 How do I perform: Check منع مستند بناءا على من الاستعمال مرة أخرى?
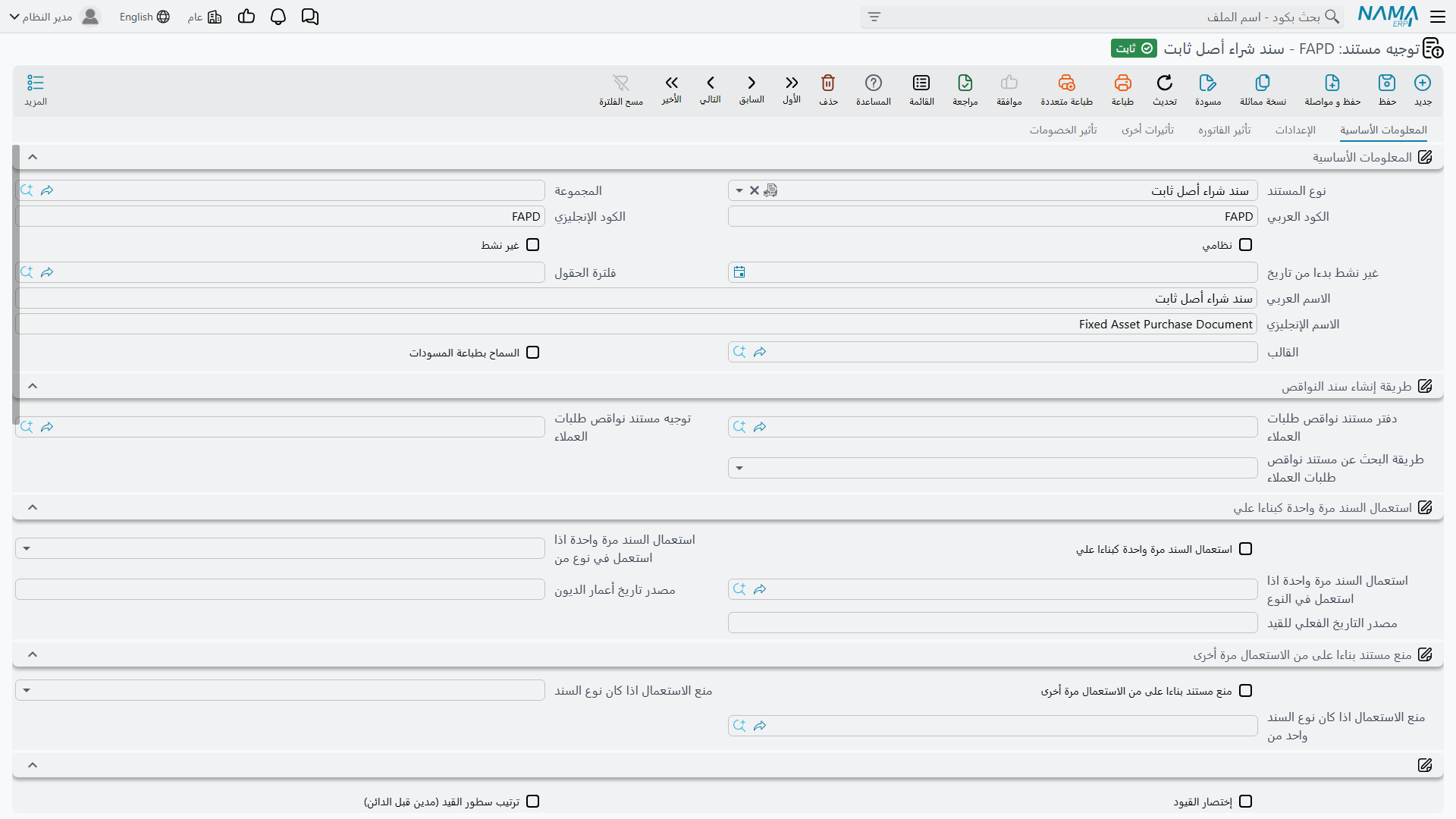point(1246,691)
